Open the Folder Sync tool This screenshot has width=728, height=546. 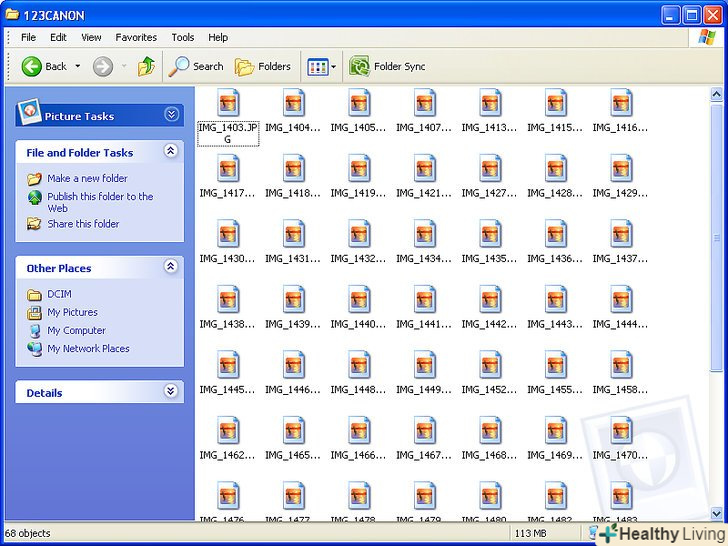388,67
